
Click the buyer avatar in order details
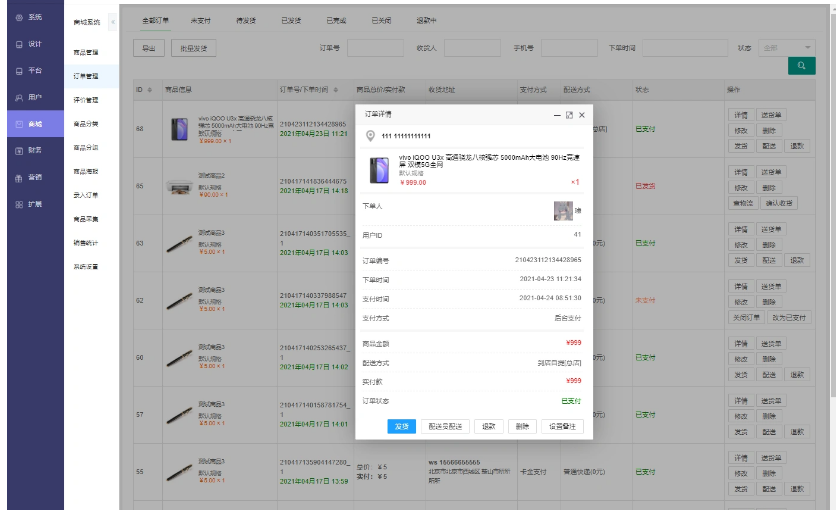(563, 211)
